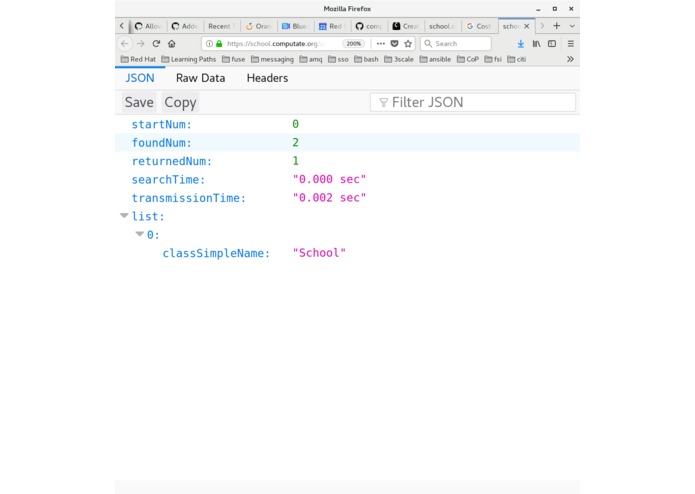Save the JSON with Save button
Viewport: 695px width, 494px height.
click(139, 102)
